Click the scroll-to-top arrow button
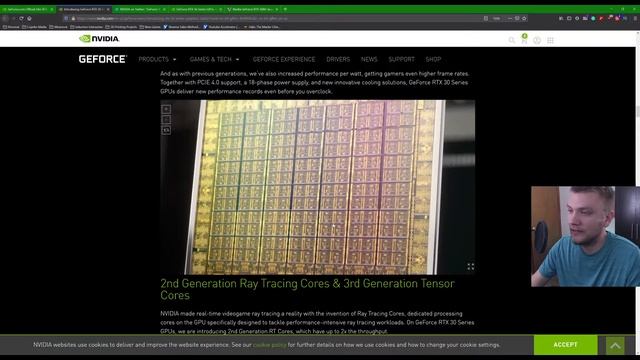640x360 pixels. click(615, 346)
